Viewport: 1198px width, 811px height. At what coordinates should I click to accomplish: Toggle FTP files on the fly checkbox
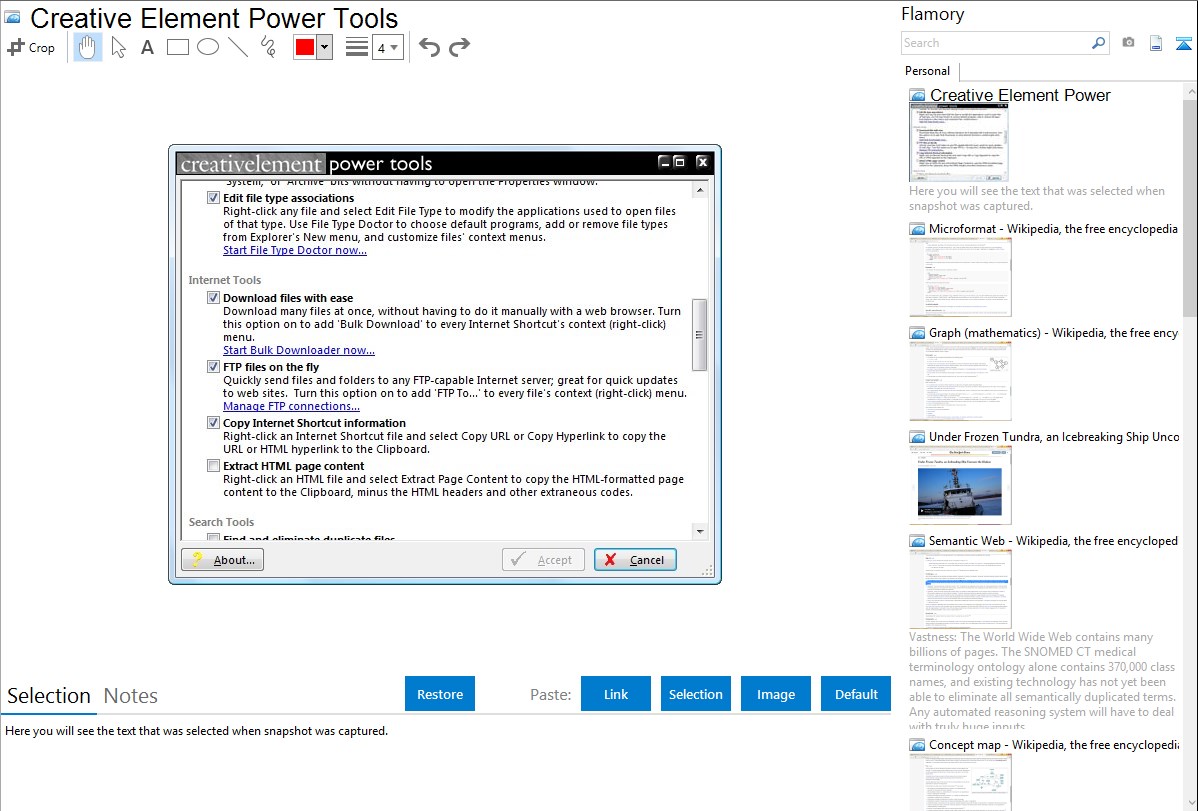pos(213,367)
